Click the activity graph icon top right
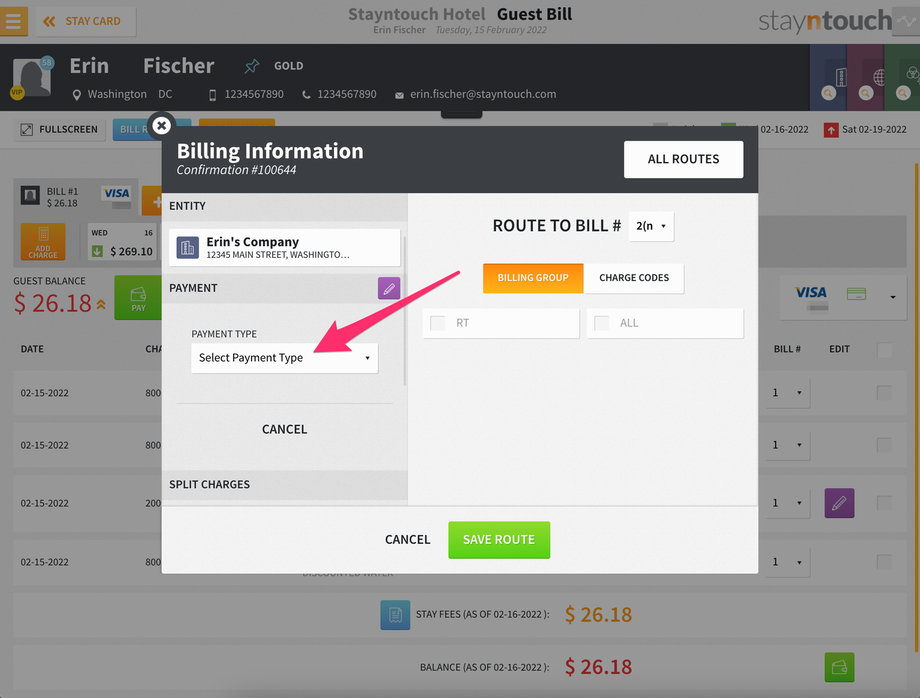This screenshot has width=920, height=698. click(x=907, y=22)
